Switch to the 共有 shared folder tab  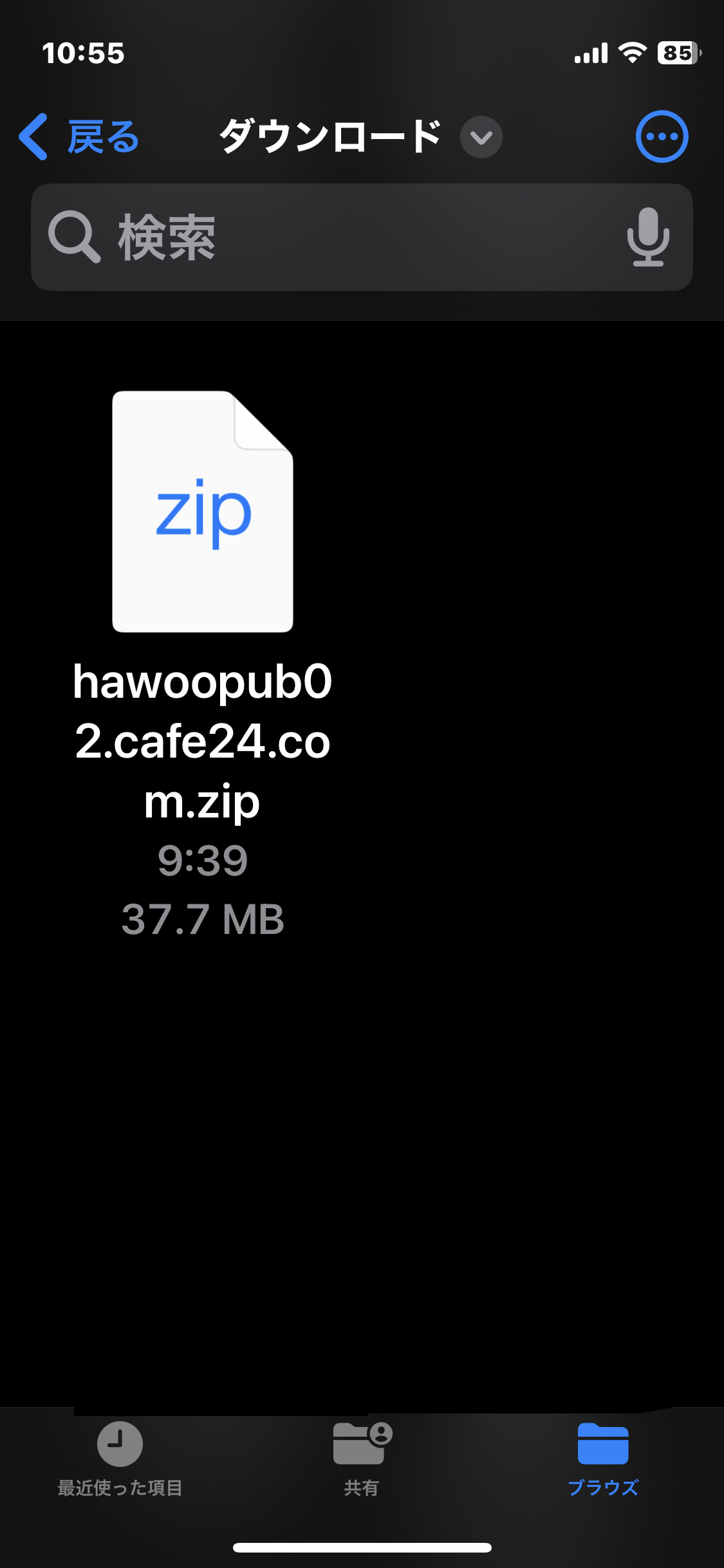tap(362, 1459)
